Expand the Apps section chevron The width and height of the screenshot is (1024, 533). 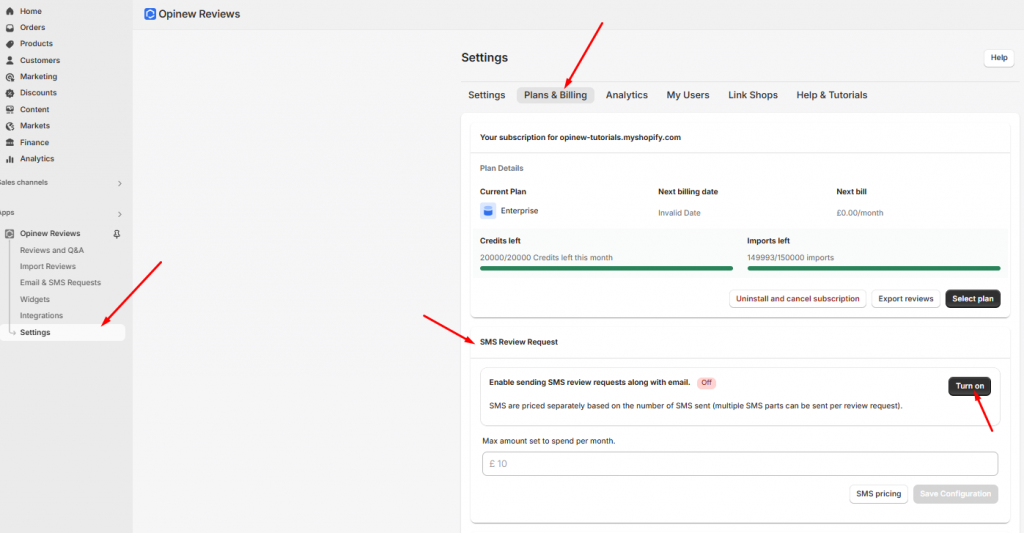click(120, 214)
